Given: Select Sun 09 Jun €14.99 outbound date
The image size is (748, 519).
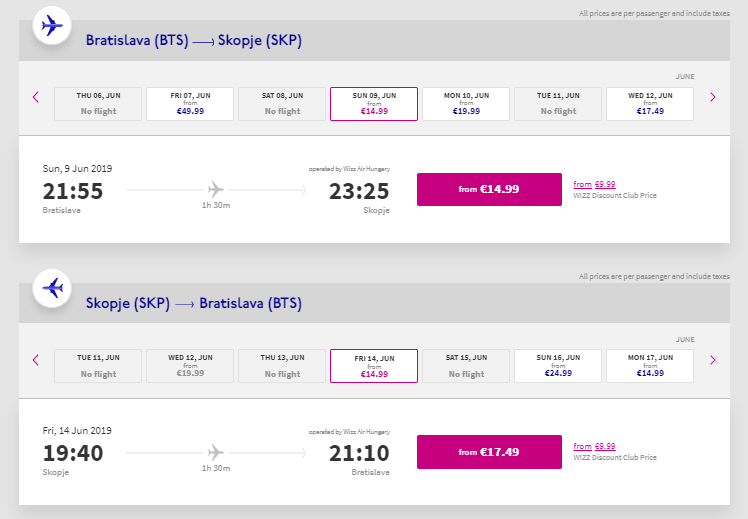Looking at the screenshot, I should tap(374, 103).
